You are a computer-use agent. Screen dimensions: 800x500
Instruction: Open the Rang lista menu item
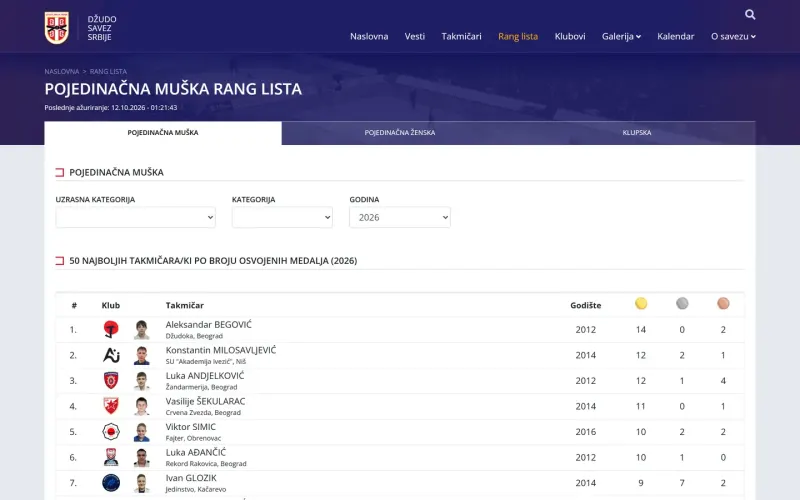[518, 36]
